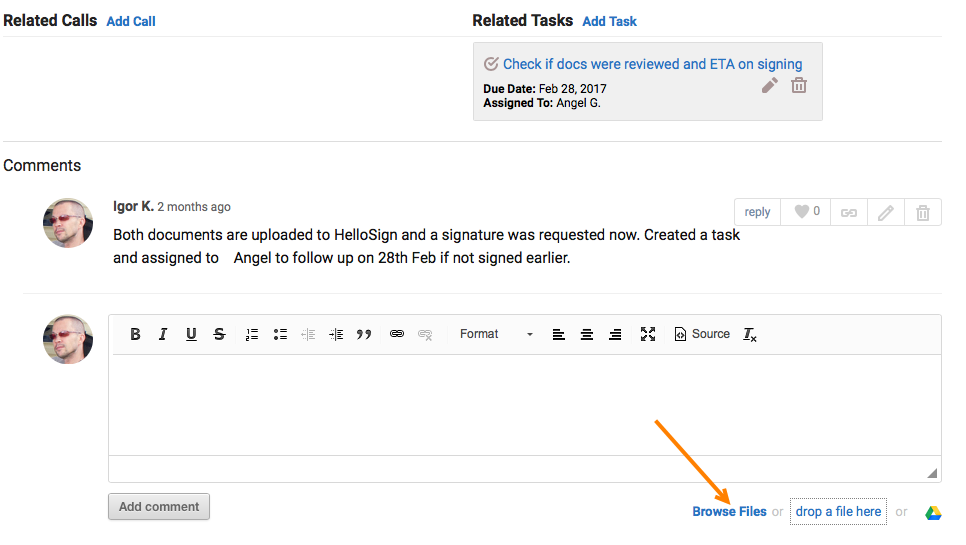This screenshot has height=545, width=966.
Task: Click the Add comment button
Action: pyautogui.click(x=159, y=506)
